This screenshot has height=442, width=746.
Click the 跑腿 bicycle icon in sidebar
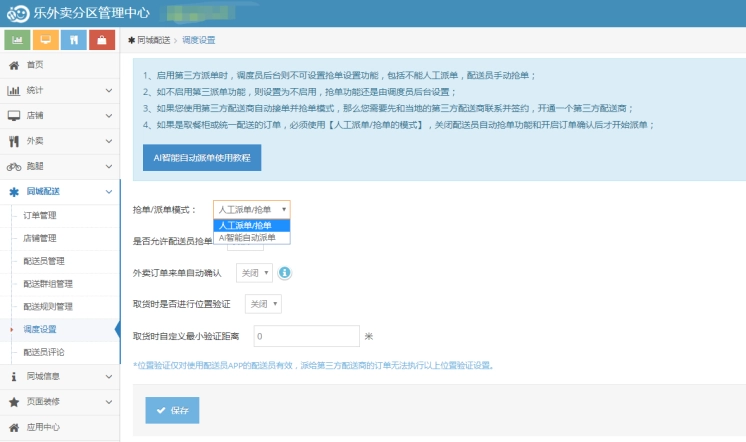click(x=14, y=166)
